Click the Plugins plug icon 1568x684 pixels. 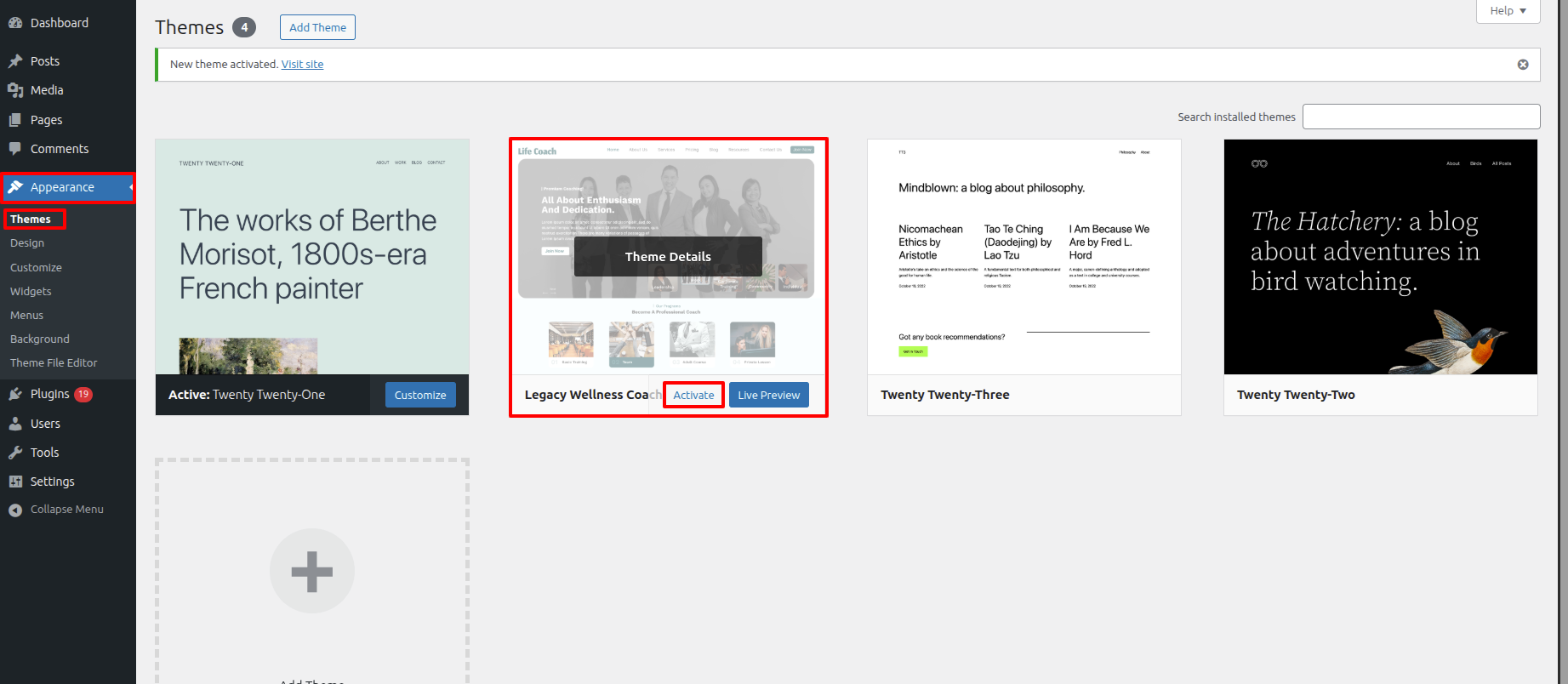tap(15, 394)
